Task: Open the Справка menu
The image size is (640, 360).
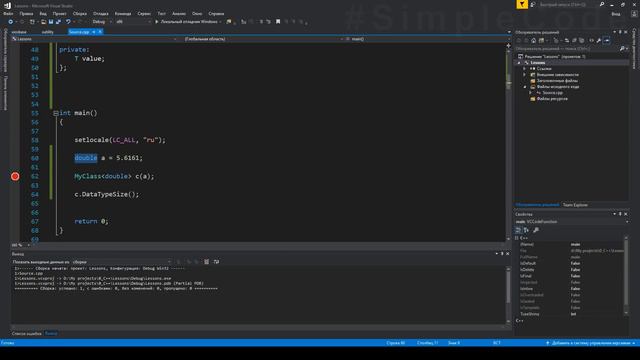Action: point(216,13)
